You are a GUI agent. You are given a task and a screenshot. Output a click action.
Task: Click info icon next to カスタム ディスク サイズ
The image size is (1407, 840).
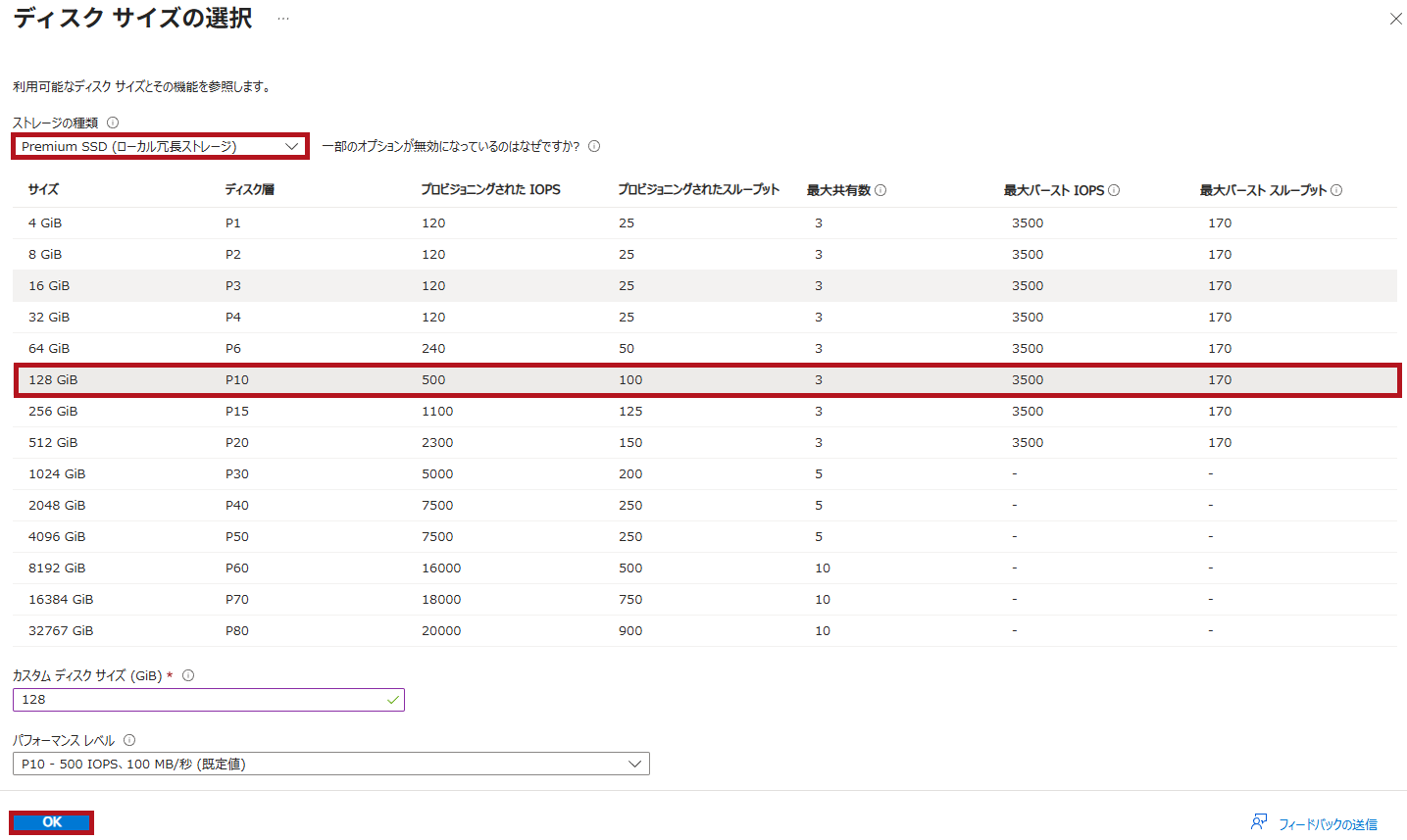pos(188,675)
